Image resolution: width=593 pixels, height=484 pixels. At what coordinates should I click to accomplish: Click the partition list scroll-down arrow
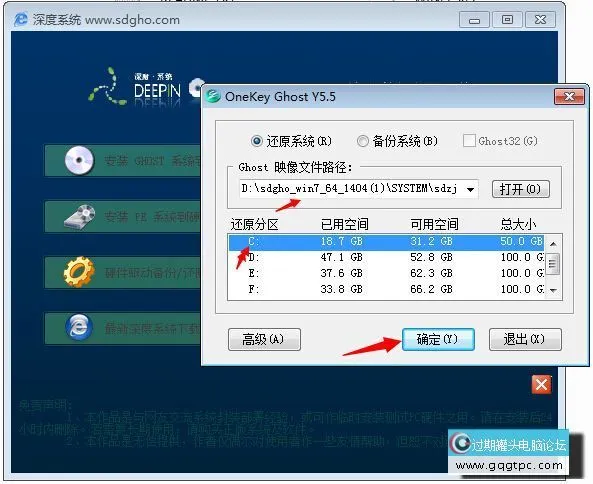click(553, 290)
